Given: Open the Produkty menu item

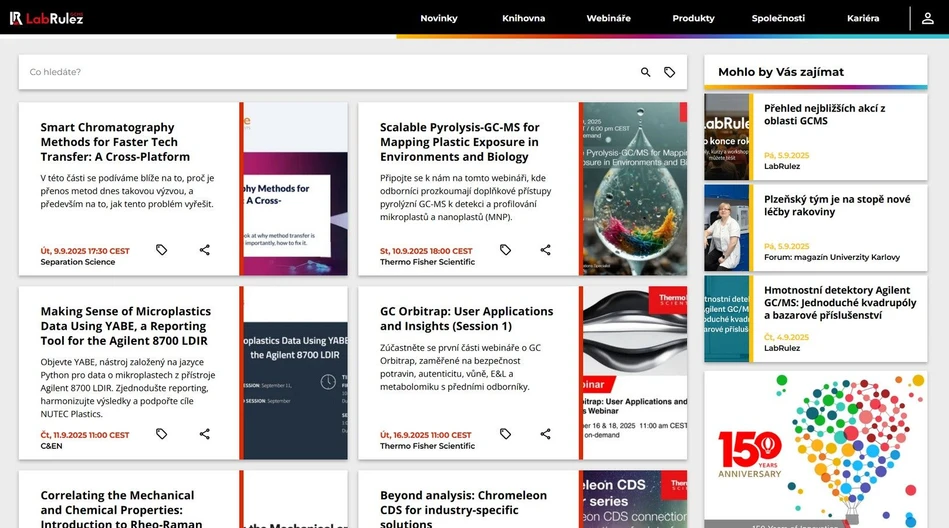Looking at the screenshot, I should [693, 18].
